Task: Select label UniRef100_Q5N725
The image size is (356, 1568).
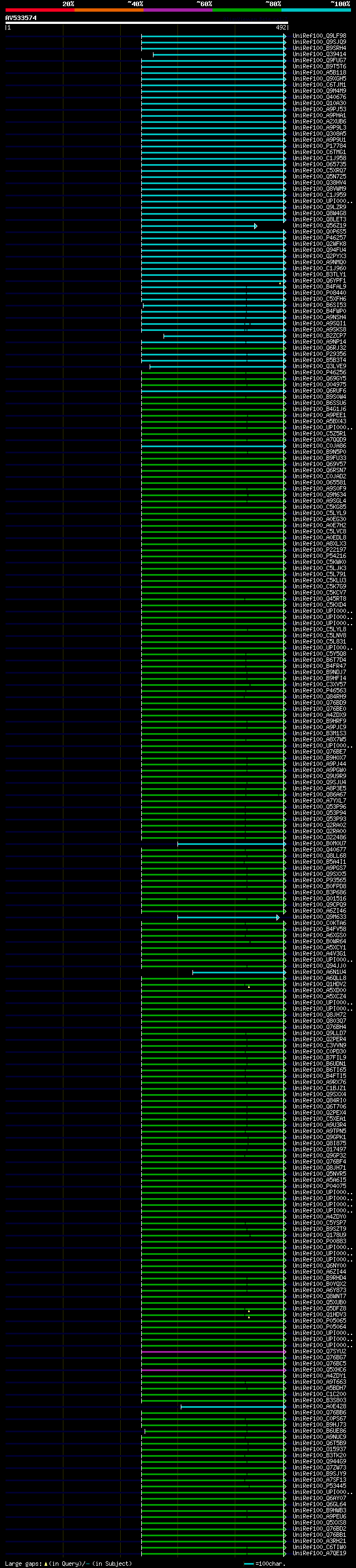Action: pos(319,176)
